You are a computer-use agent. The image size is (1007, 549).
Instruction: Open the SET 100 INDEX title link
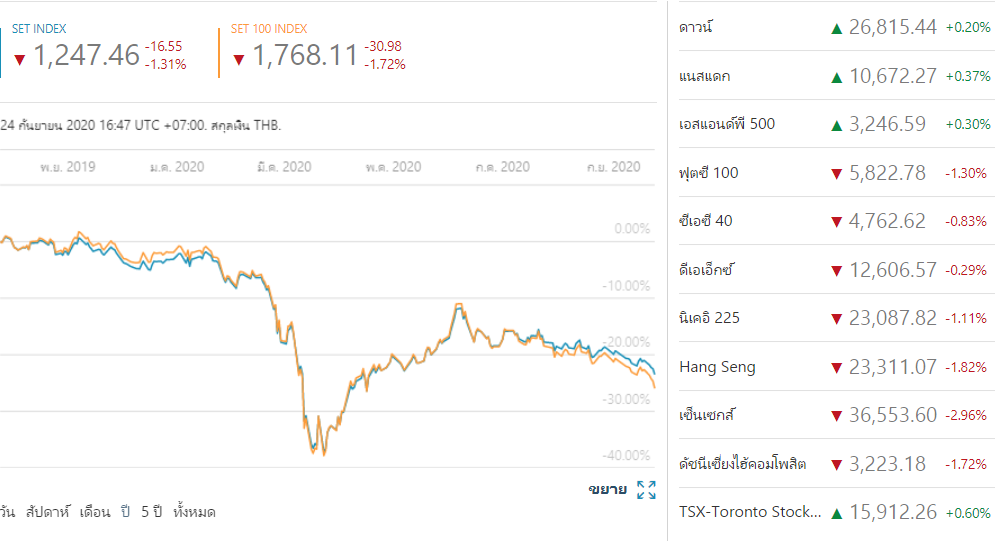[x=269, y=29]
